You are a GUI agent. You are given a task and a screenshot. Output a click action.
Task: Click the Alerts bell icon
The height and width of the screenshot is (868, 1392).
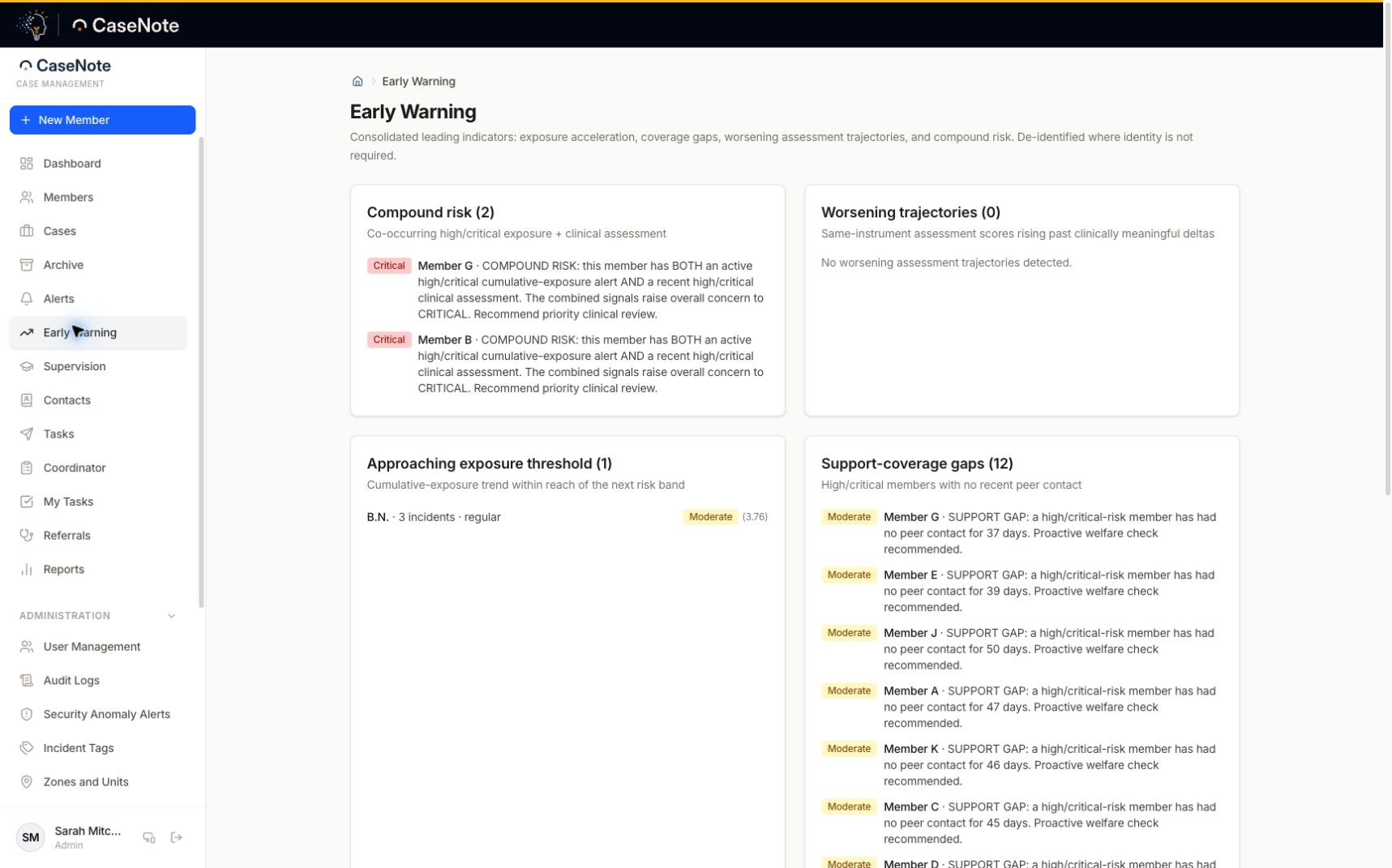click(x=27, y=299)
